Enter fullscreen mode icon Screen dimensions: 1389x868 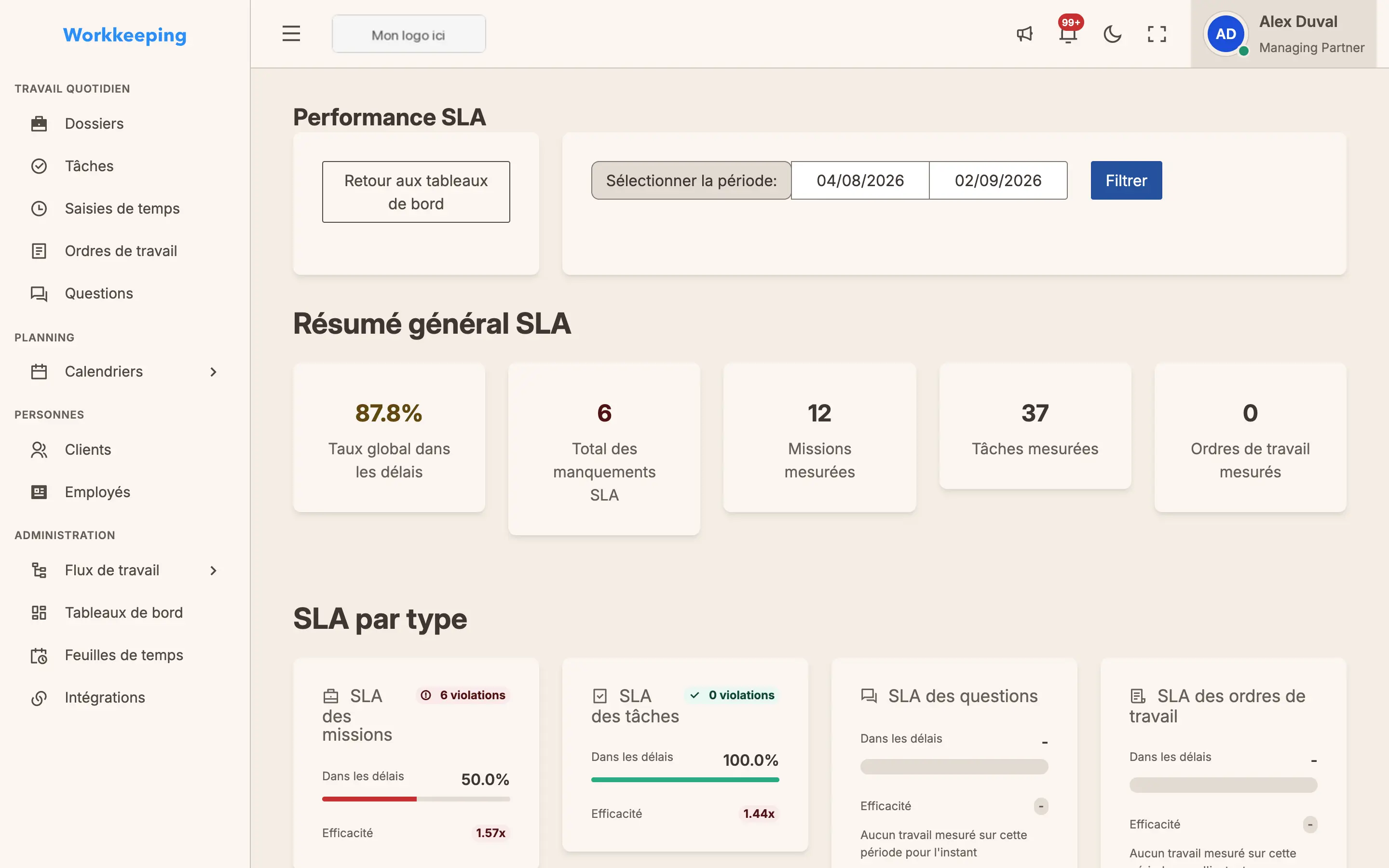pyautogui.click(x=1157, y=34)
